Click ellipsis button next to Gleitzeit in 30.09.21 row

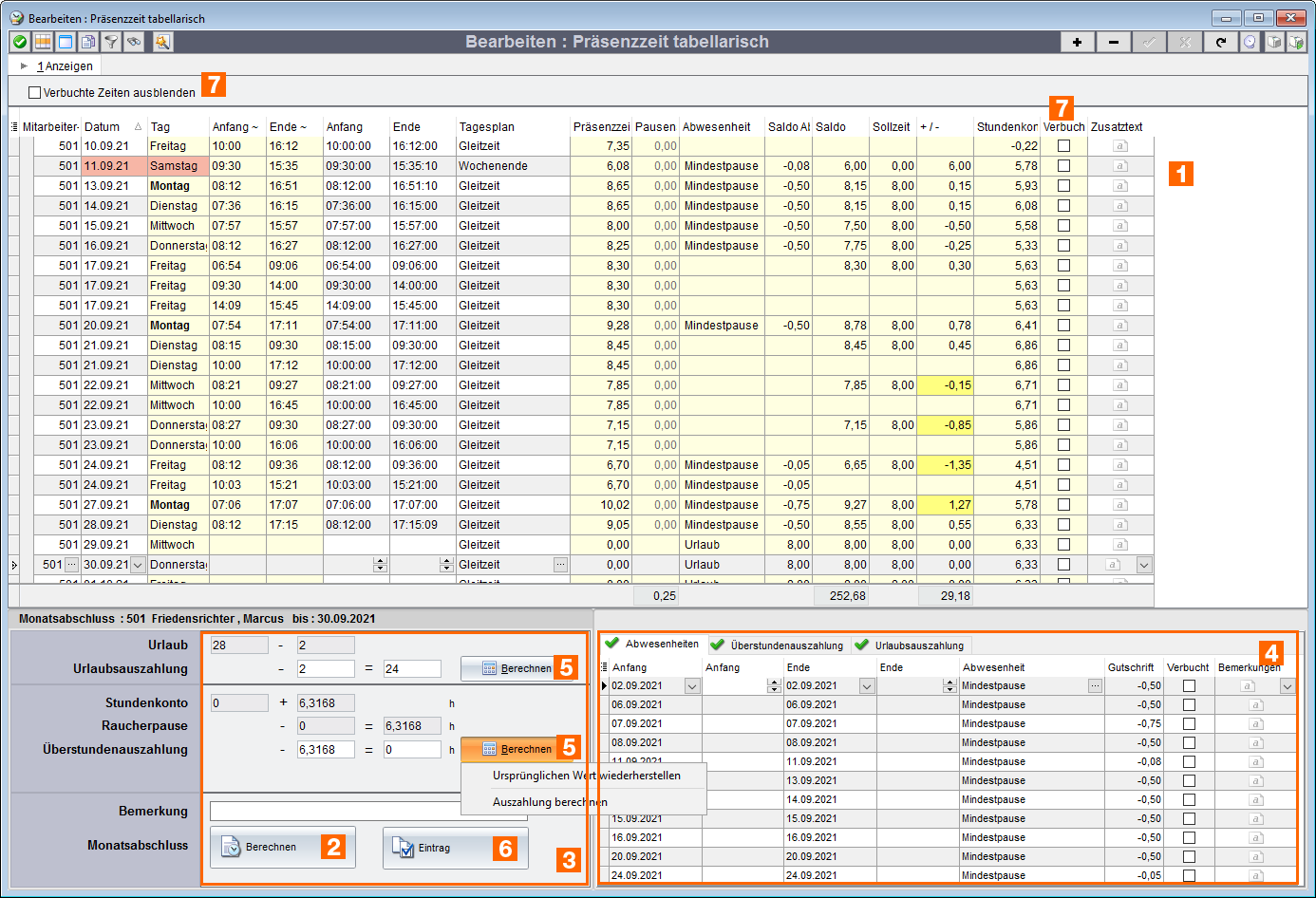point(560,565)
